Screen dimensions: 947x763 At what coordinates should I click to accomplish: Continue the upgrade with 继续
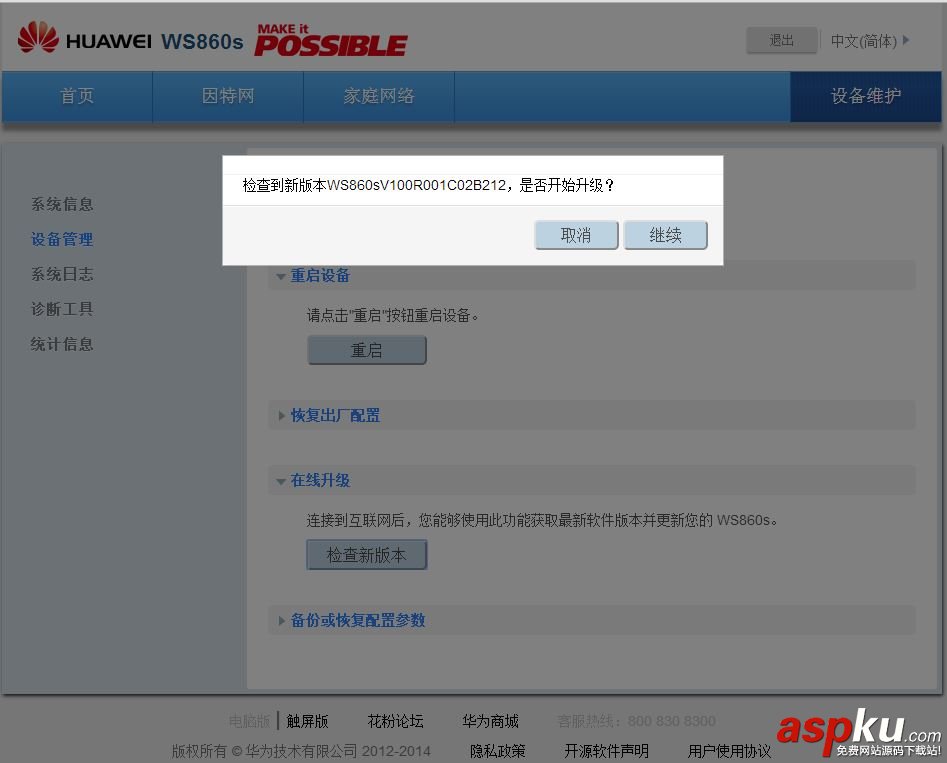[x=665, y=234]
